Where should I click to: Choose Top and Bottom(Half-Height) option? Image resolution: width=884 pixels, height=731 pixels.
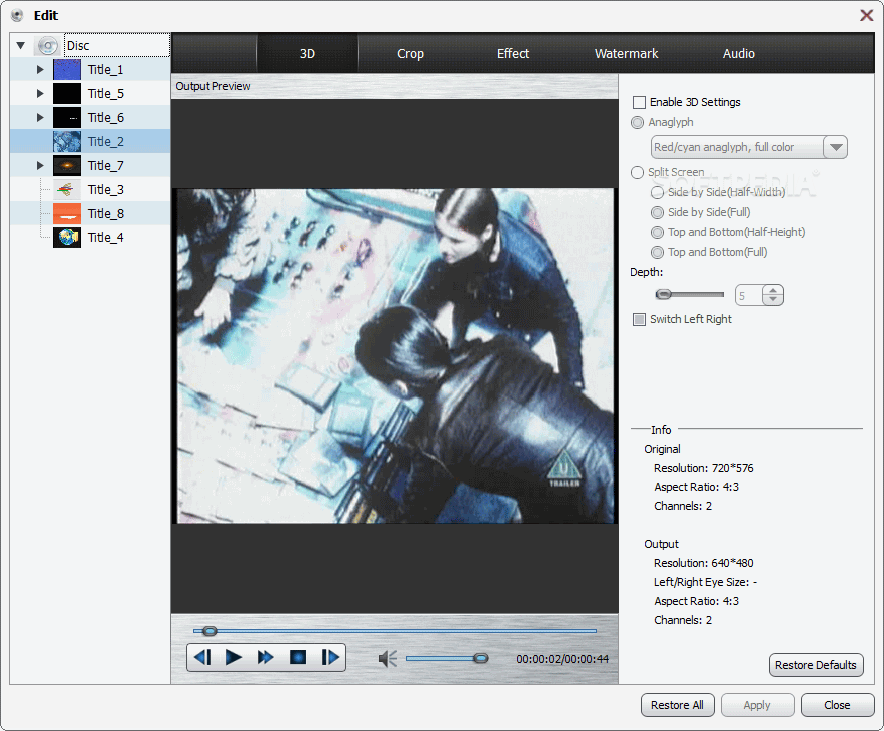point(657,232)
